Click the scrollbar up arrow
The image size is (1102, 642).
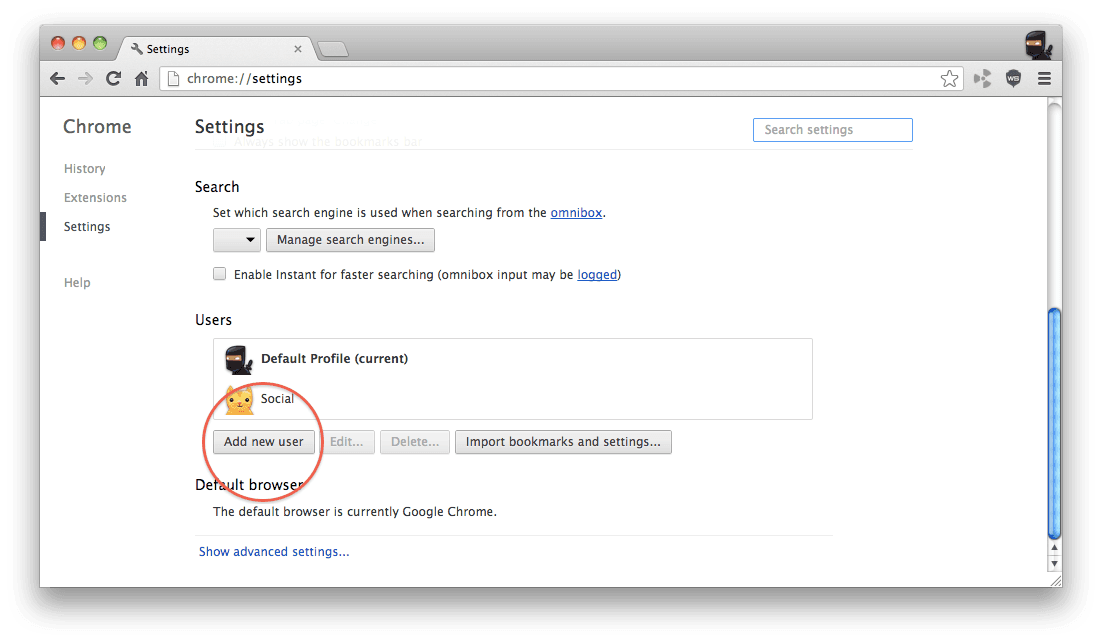1054,547
